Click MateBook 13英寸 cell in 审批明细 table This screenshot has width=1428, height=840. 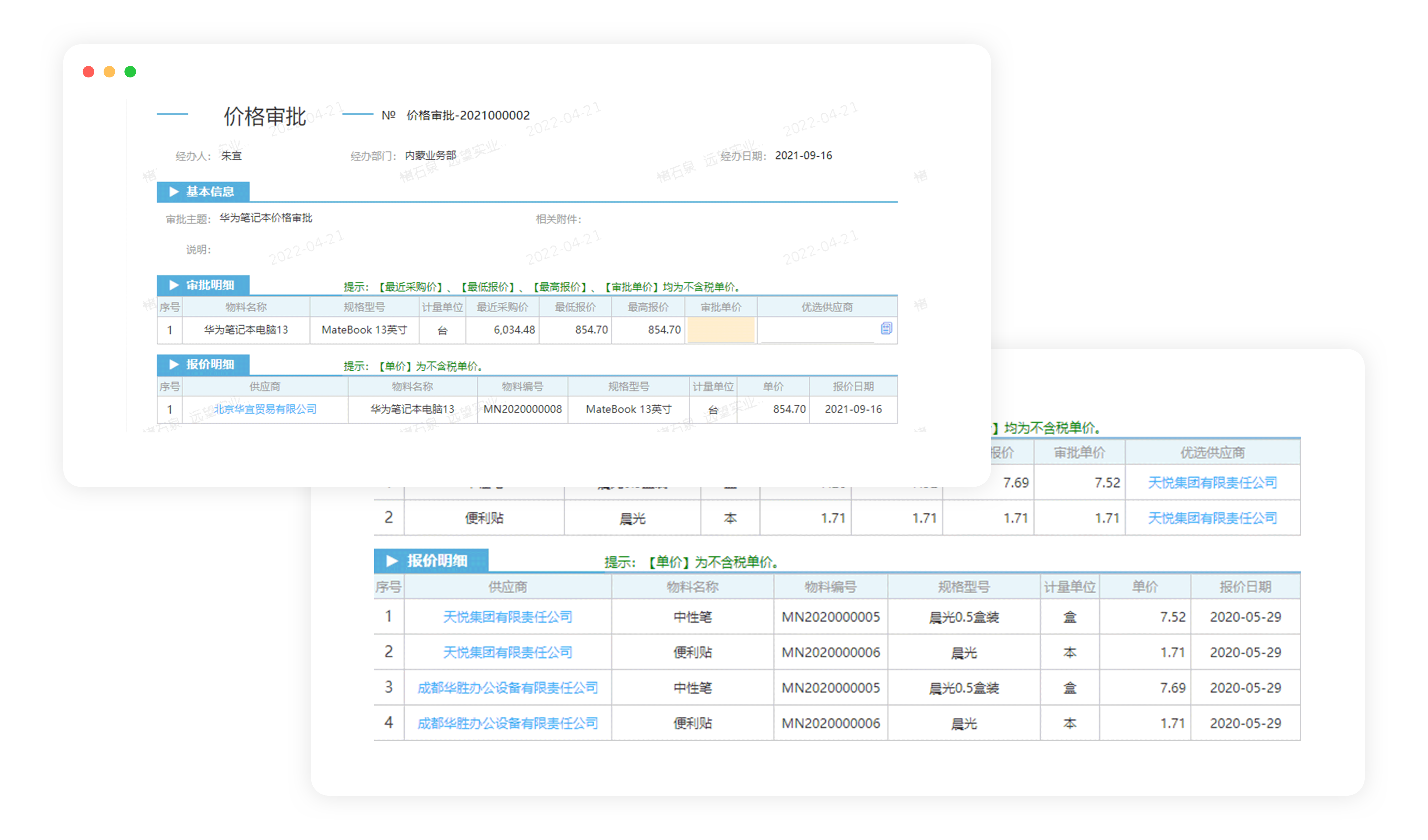click(x=364, y=330)
